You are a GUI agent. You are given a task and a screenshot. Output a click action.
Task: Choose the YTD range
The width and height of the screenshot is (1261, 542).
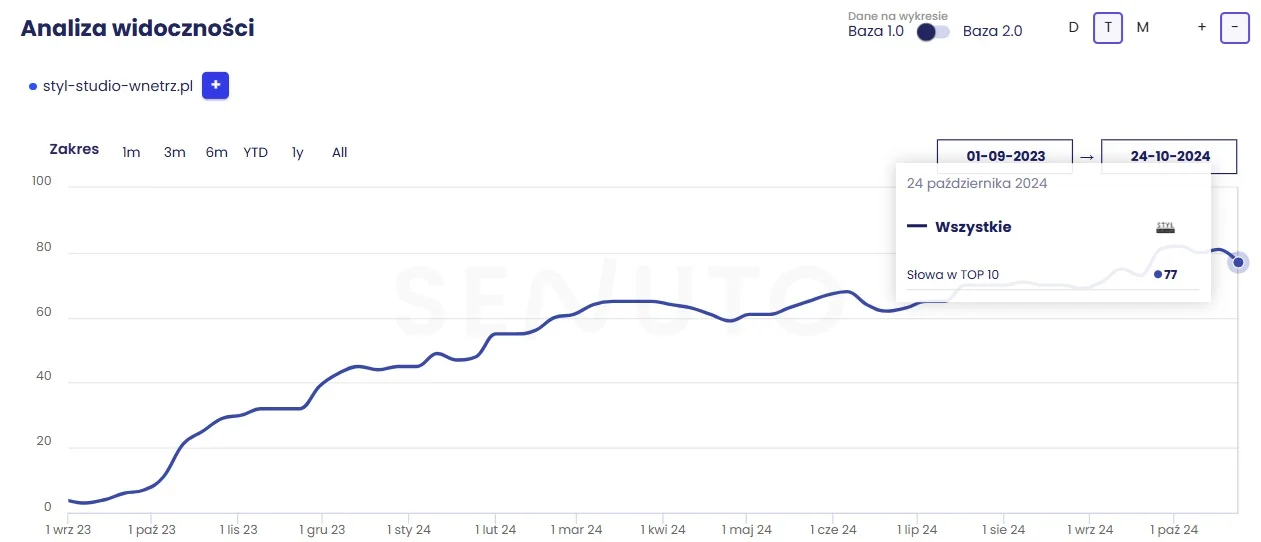click(x=256, y=153)
